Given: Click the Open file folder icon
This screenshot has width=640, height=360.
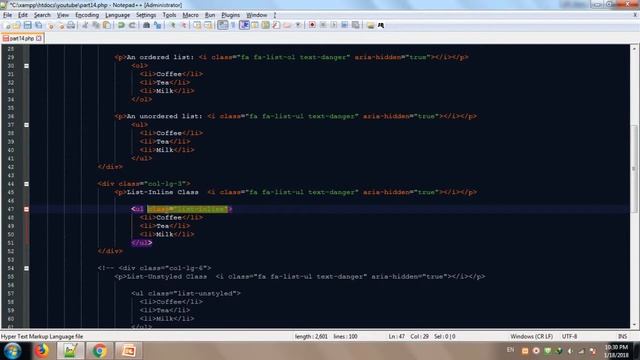Looking at the screenshot, I should (x=17, y=25).
